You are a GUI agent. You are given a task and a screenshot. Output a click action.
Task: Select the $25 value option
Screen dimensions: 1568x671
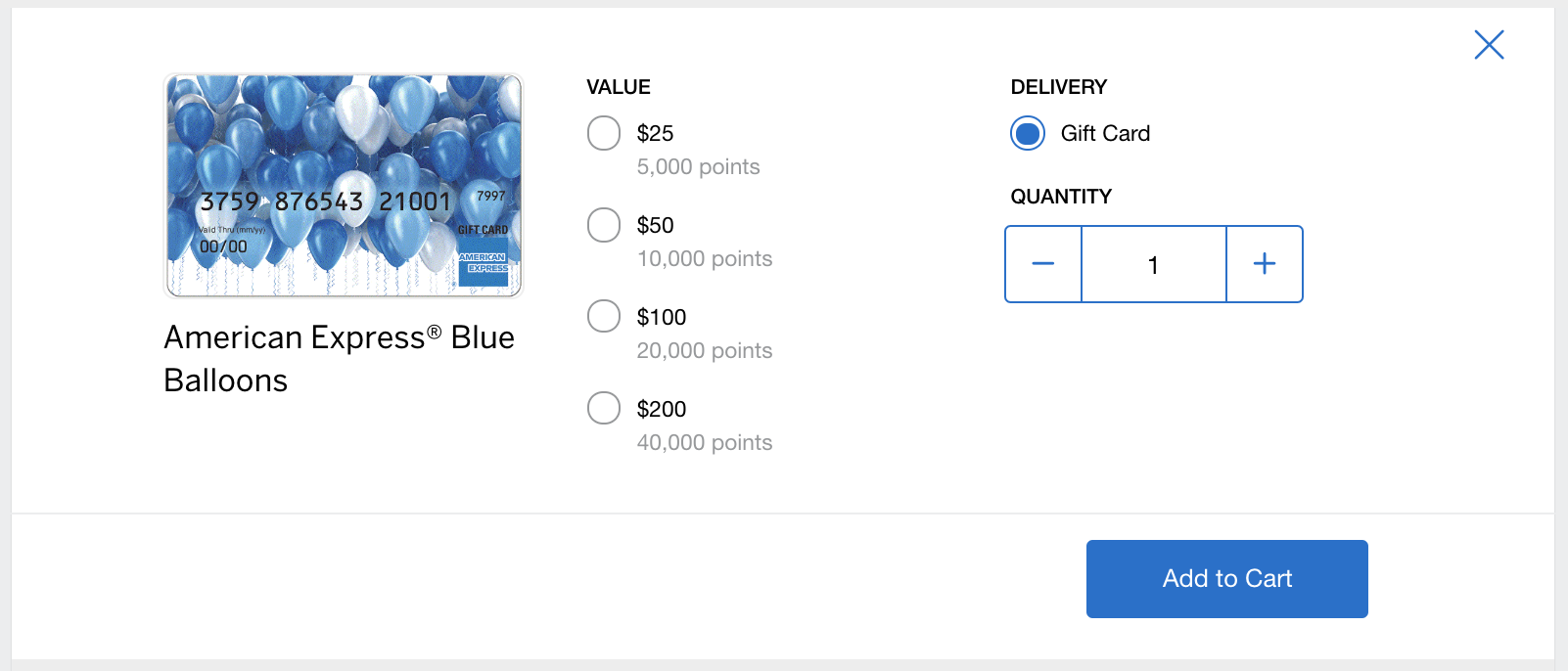click(604, 132)
